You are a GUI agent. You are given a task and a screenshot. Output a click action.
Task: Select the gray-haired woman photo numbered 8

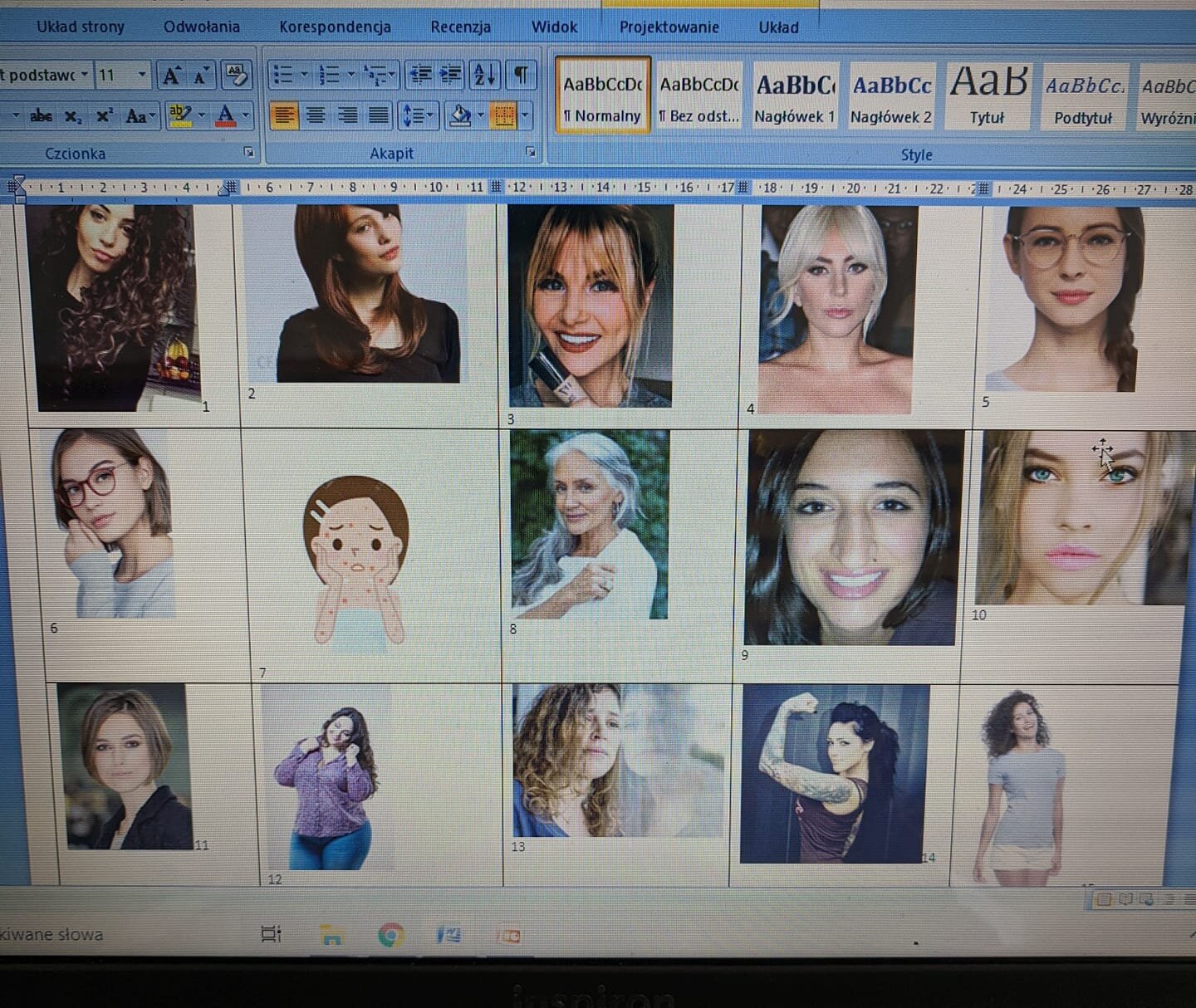tap(589, 525)
